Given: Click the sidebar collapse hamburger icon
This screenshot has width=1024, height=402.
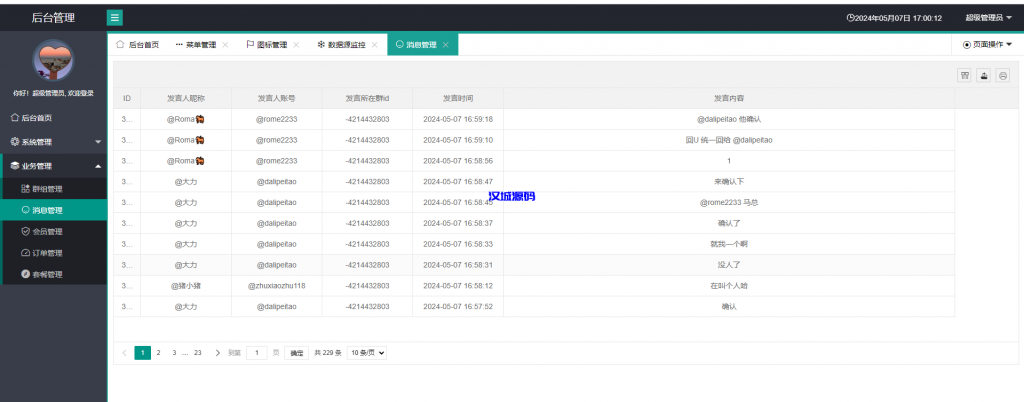Looking at the screenshot, I should pos(115,17).
